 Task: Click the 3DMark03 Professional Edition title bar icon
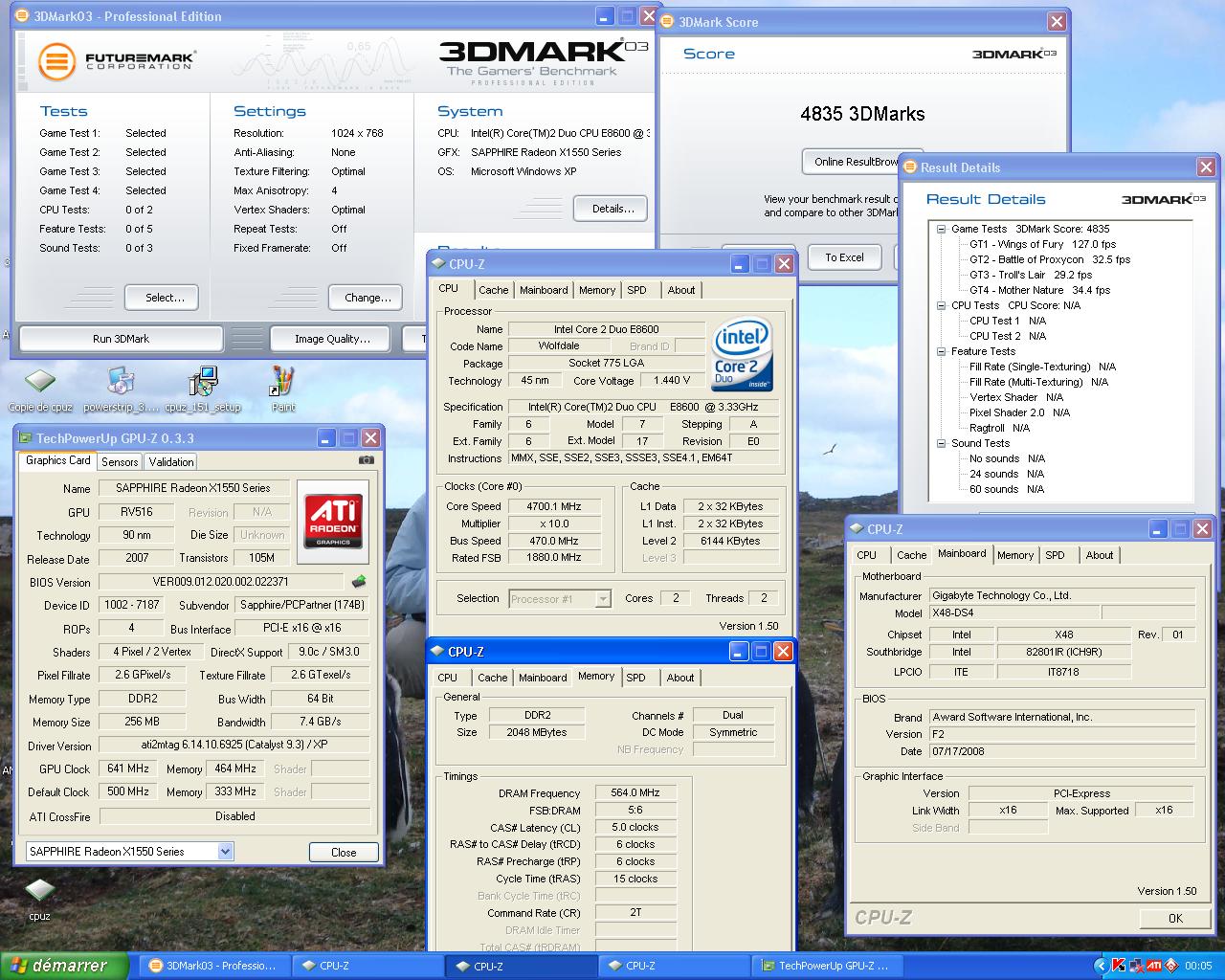23,16
